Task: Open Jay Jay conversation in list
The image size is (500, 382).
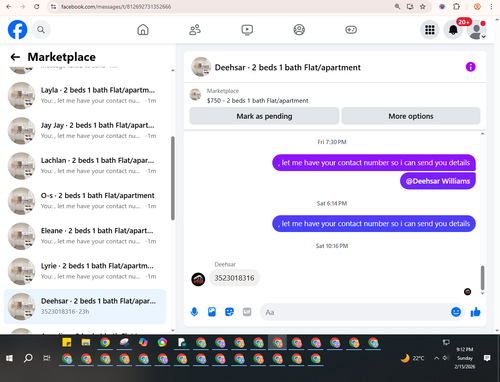Action: point(85,131)
